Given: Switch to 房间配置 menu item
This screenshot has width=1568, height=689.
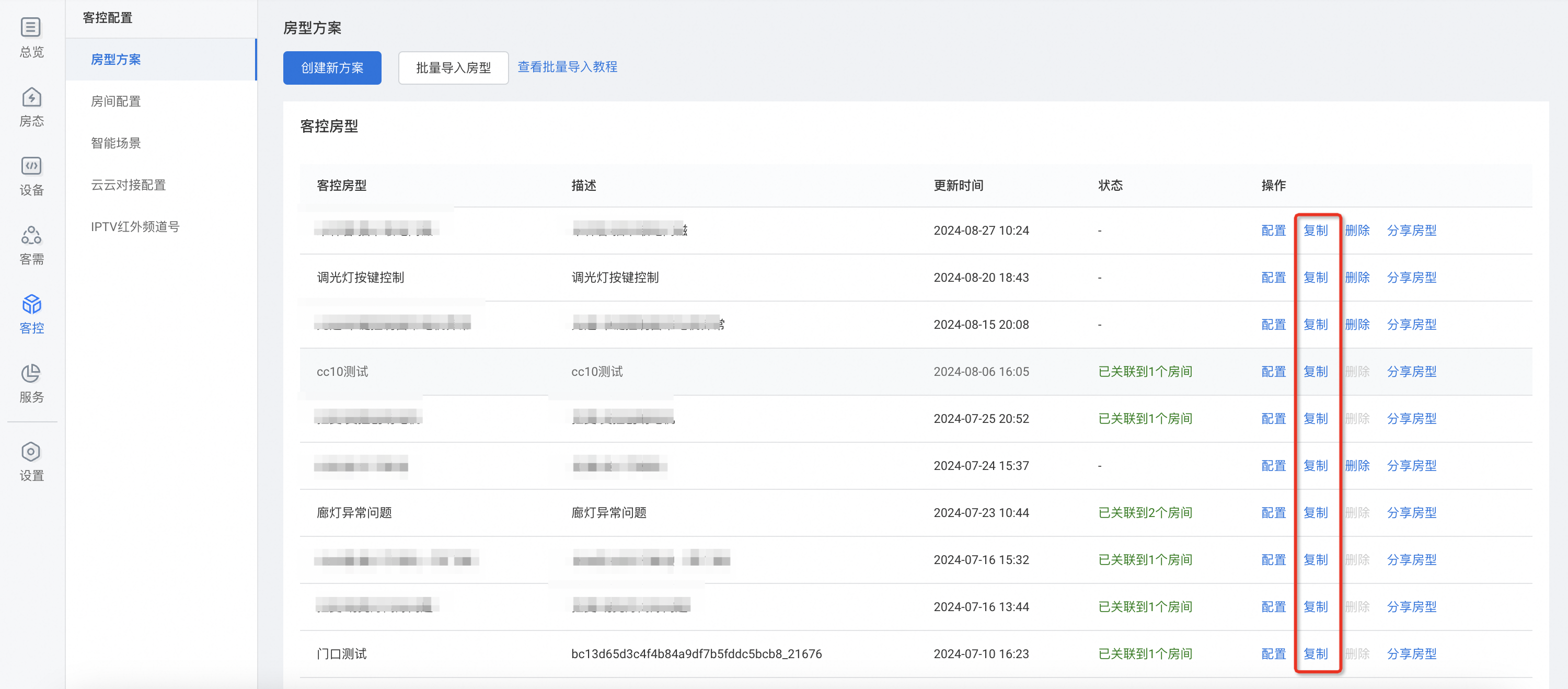Looking at the screenshot, I should [x=116, y=101].
